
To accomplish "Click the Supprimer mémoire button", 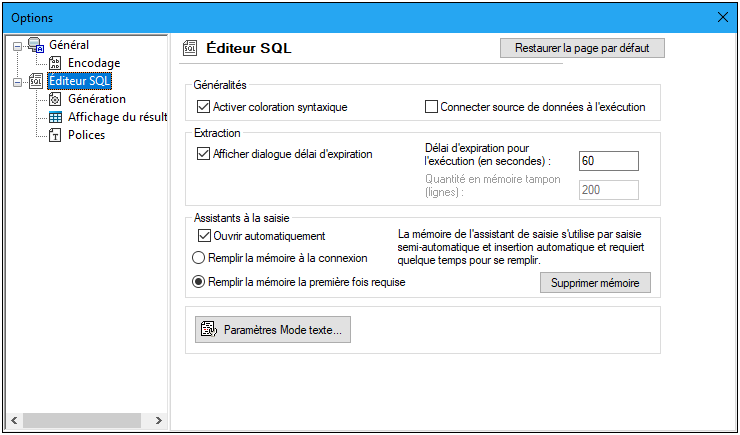I will 595,283.
